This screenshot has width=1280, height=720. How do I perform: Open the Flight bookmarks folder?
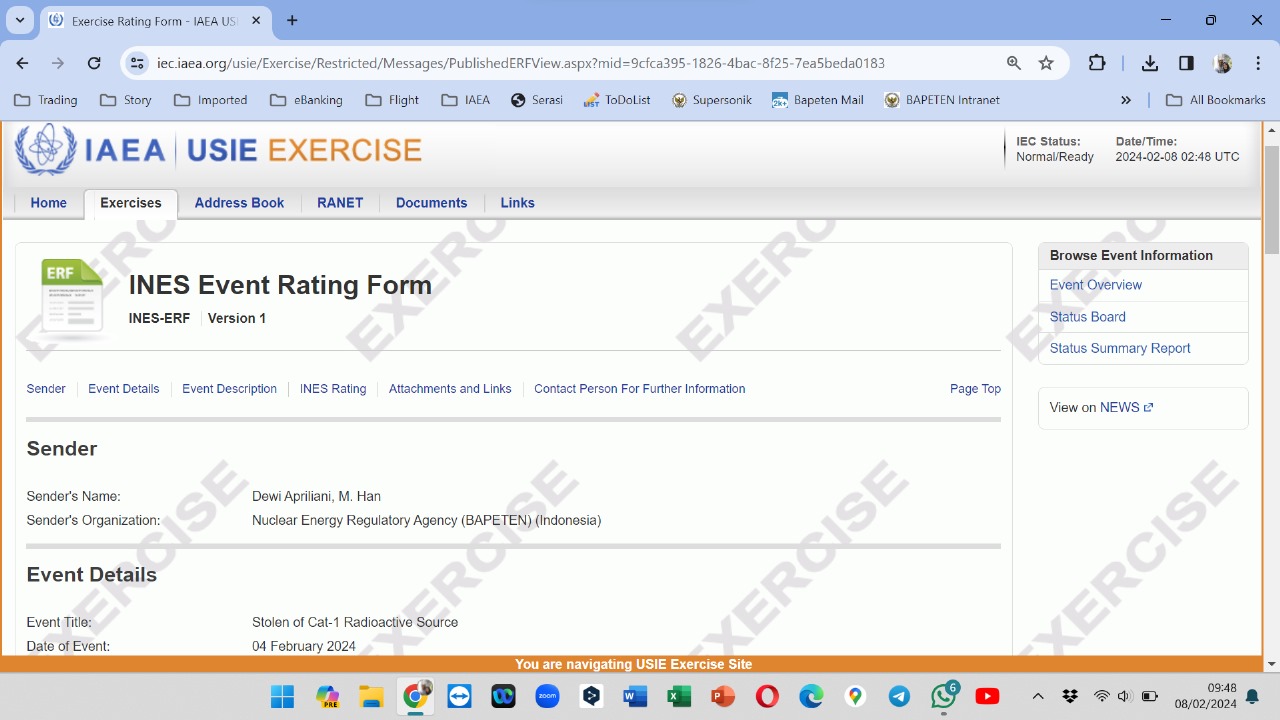click(392, 100)
